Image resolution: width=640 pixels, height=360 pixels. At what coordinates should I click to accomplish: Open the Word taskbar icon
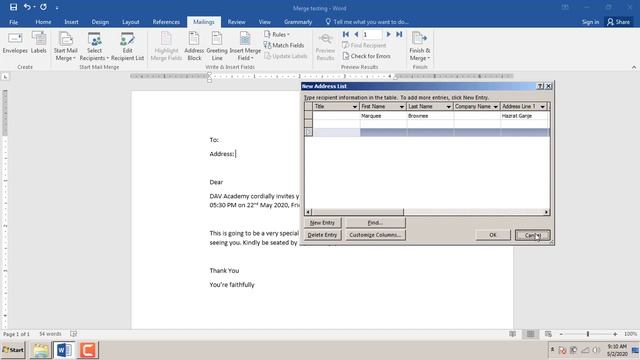point(64,350)
